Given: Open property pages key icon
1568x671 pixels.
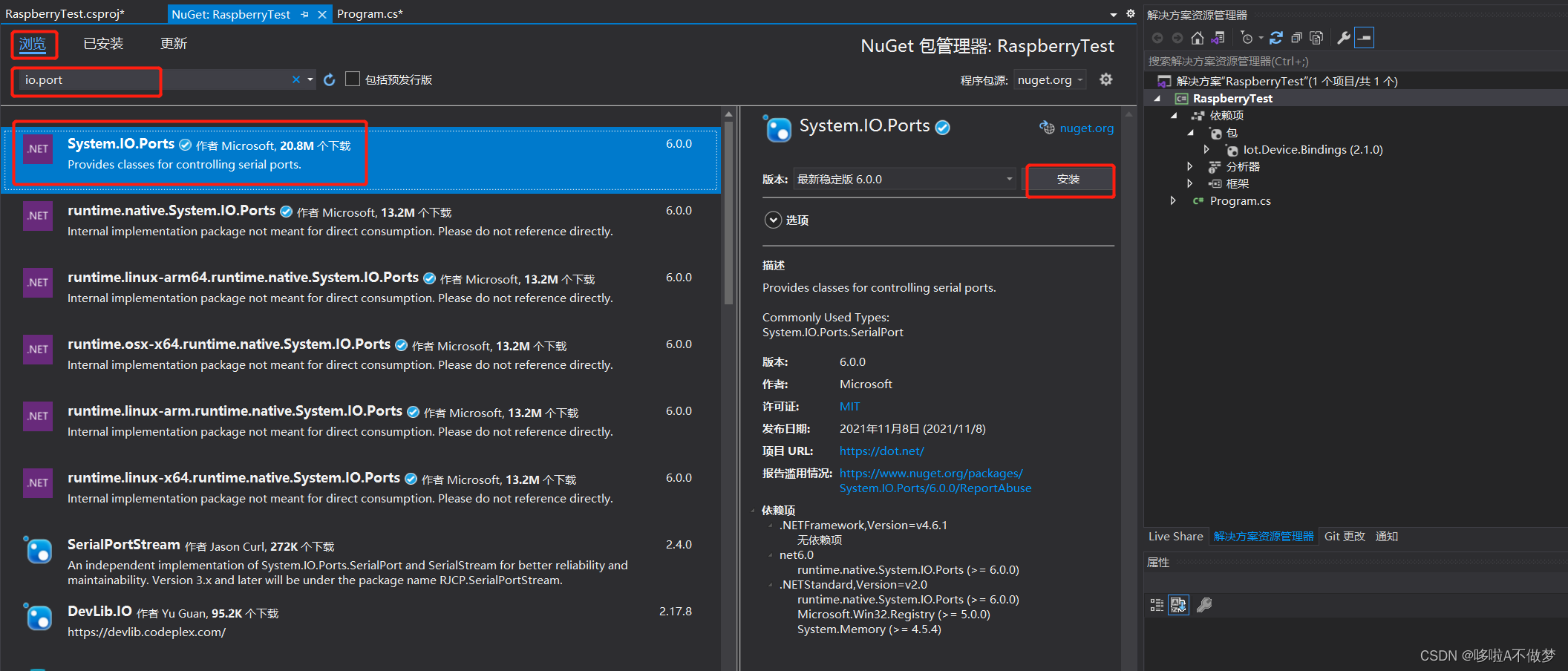Looking at the screenshot, I should [1204, 605].
